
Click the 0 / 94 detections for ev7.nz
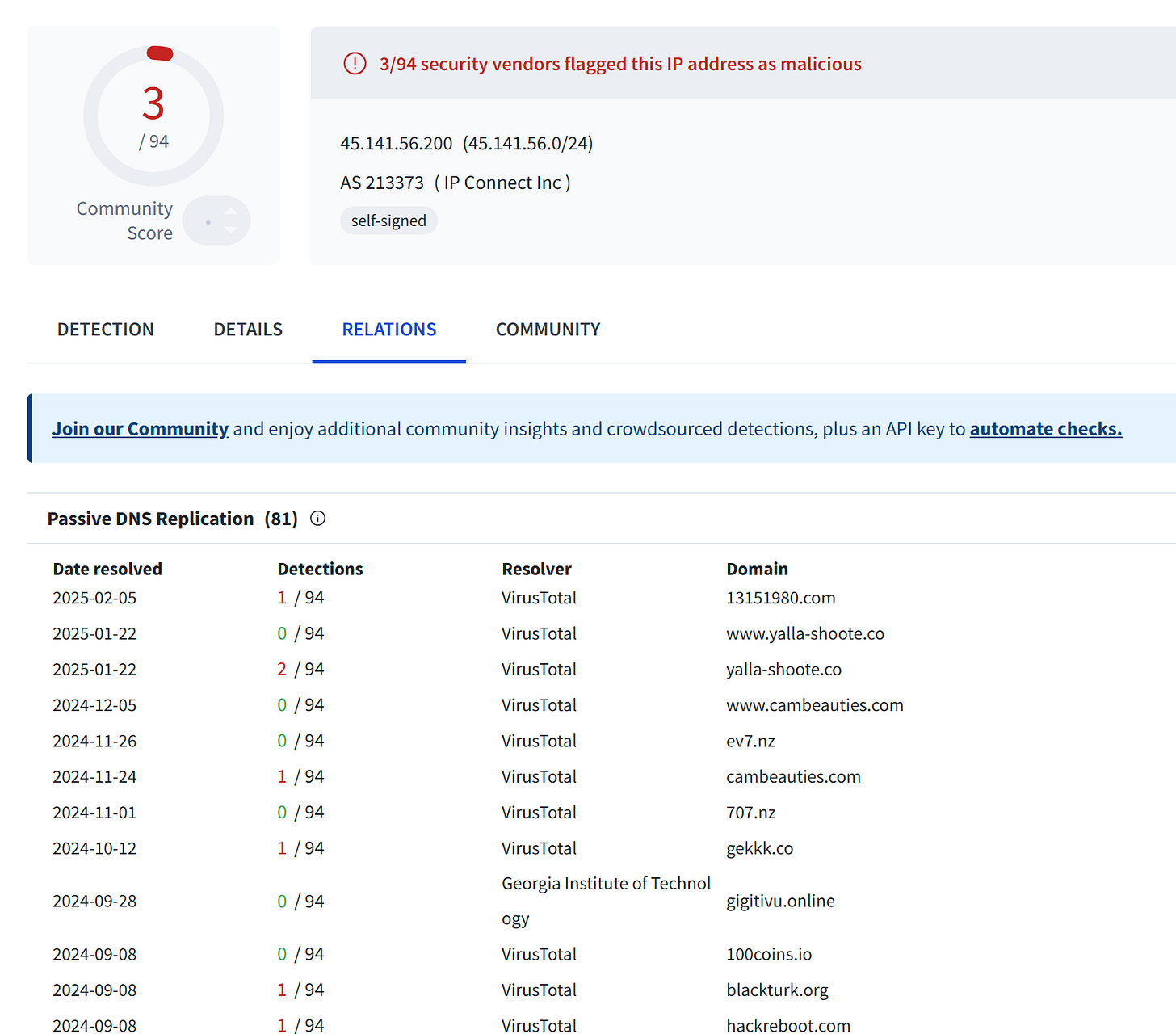(300, 741)
